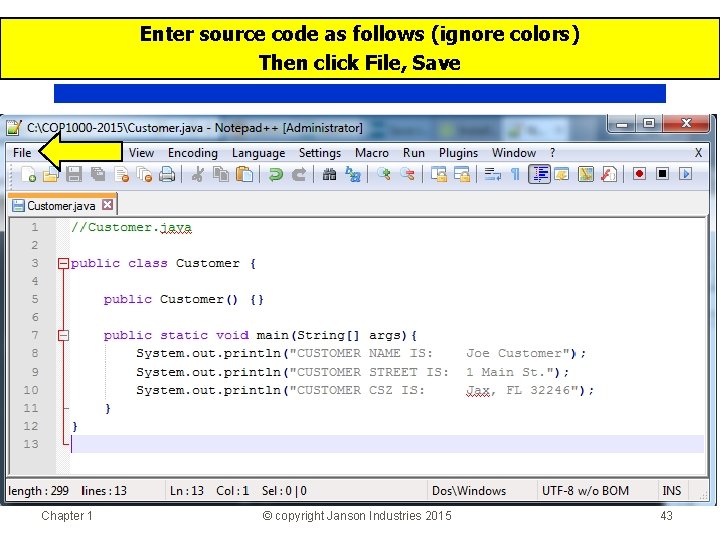Click the 'public class Customer {' line
Screen dimensions: 720x540
[163, 263]
